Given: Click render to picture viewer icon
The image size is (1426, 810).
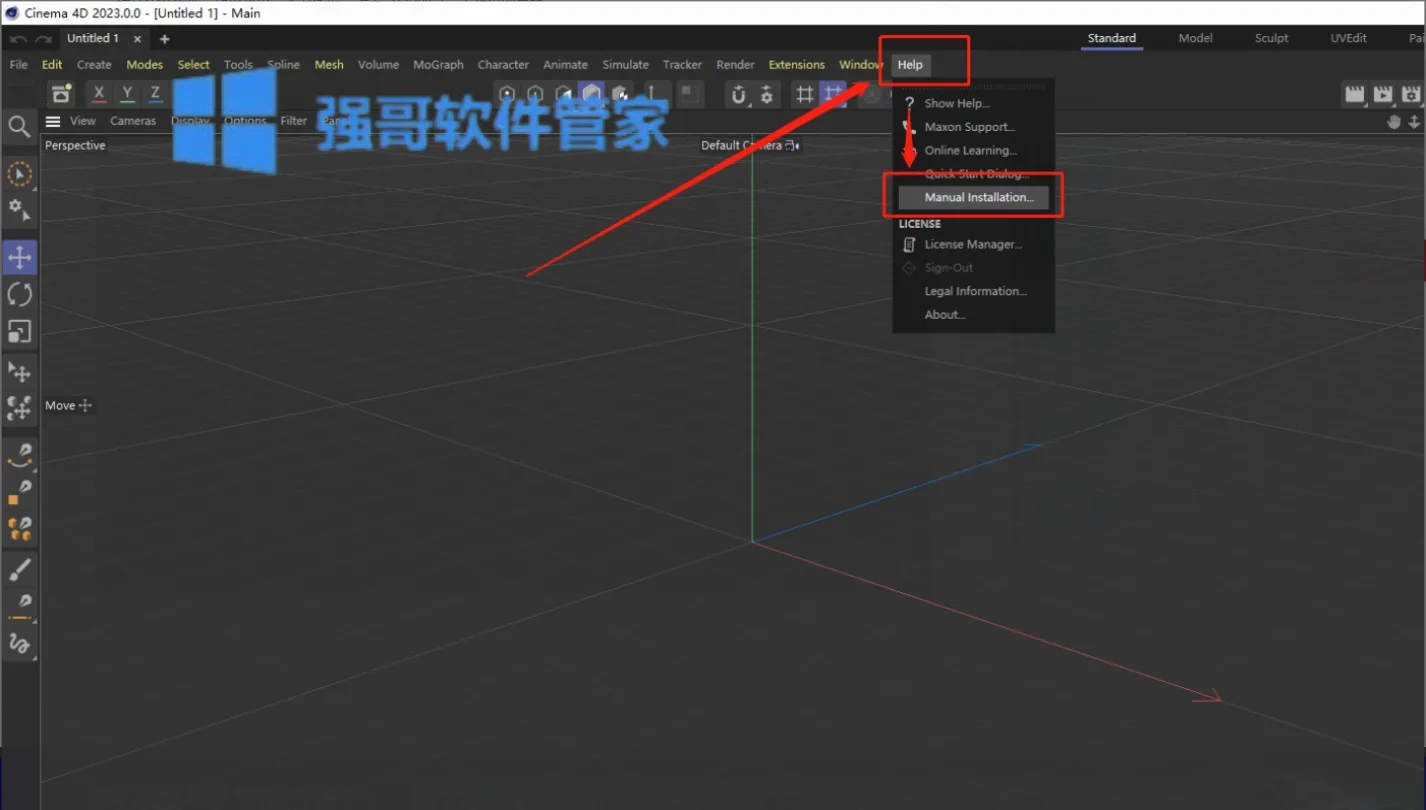Looking at the screenshot, I should coord(1383,95).
